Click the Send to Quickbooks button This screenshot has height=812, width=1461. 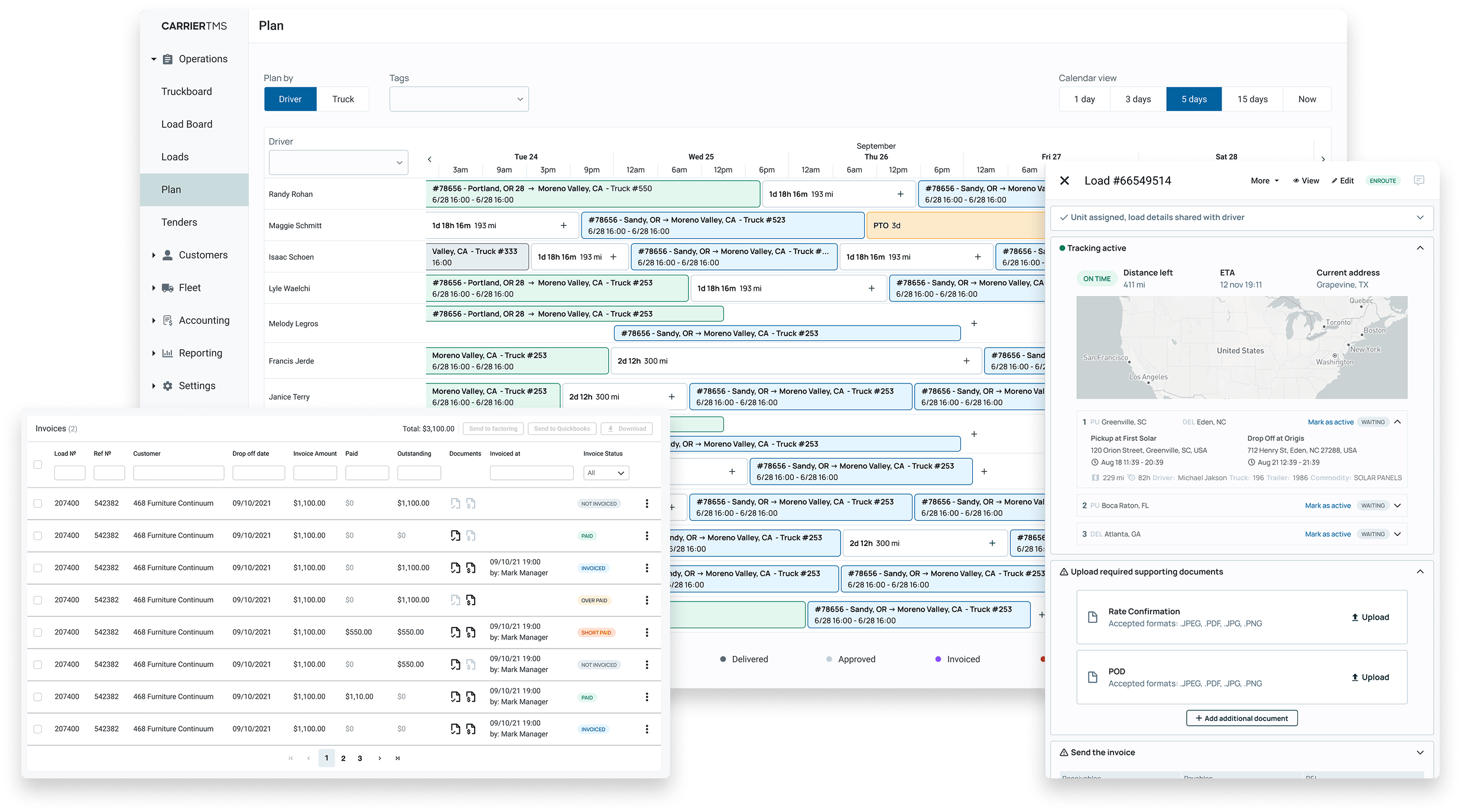click(x=561, y=428)
